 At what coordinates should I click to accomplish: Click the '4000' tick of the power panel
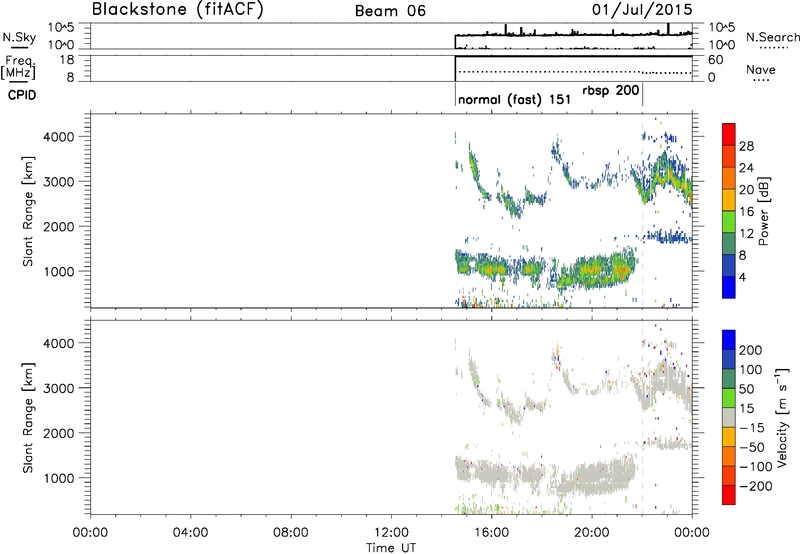click(x=58, y=137)
